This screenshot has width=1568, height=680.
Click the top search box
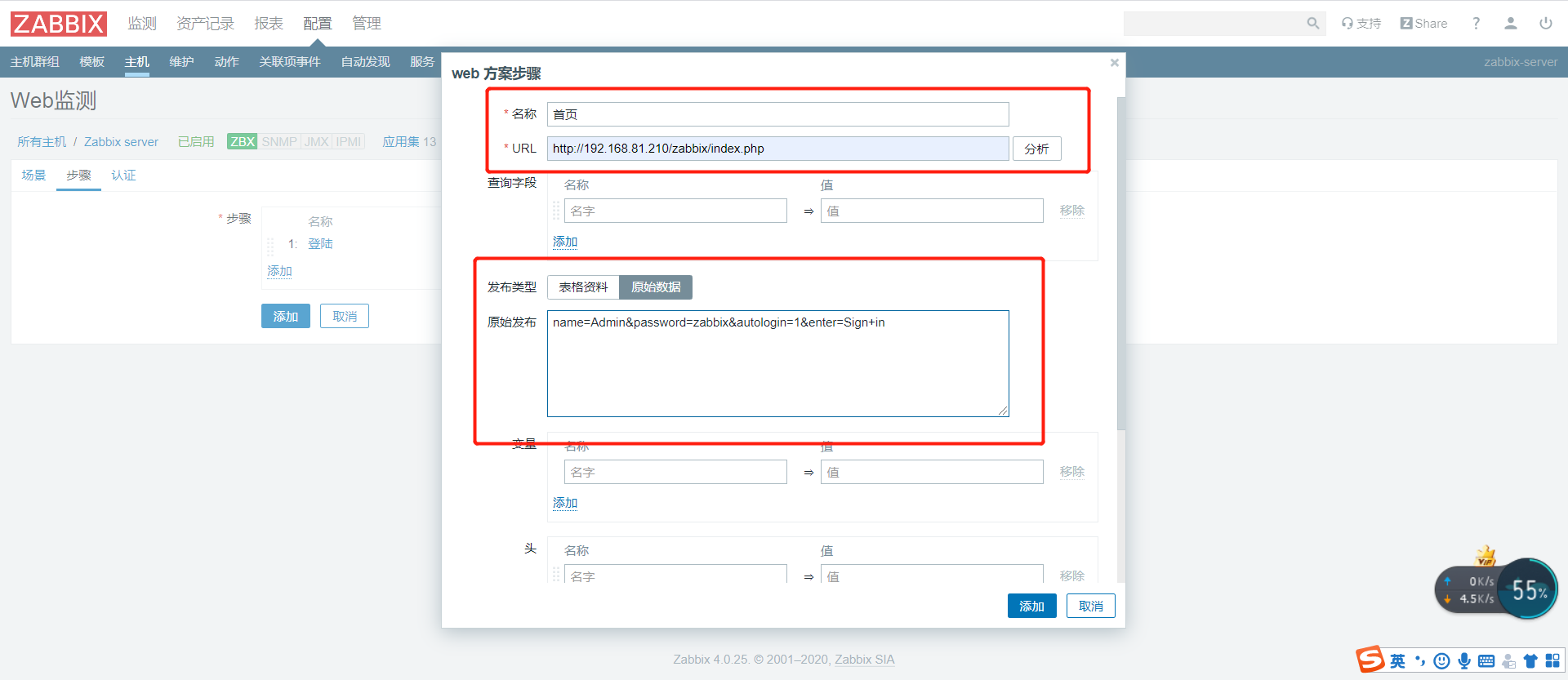coord(1224,24)
